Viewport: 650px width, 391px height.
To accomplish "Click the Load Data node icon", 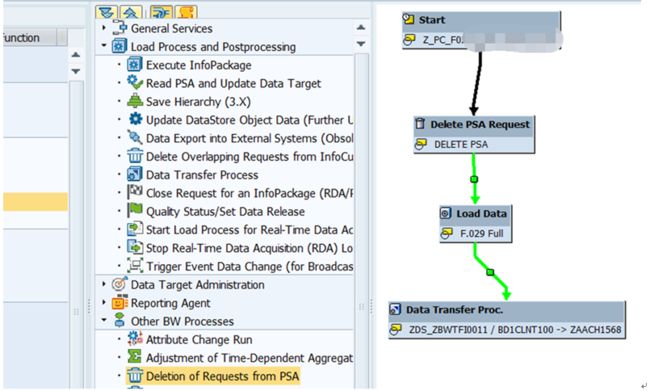I will coord(445,213).
